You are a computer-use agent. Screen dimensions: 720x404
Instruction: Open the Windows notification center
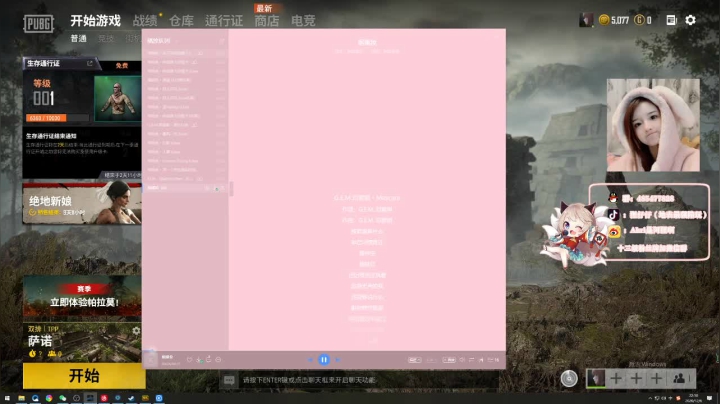coord(709,398)
